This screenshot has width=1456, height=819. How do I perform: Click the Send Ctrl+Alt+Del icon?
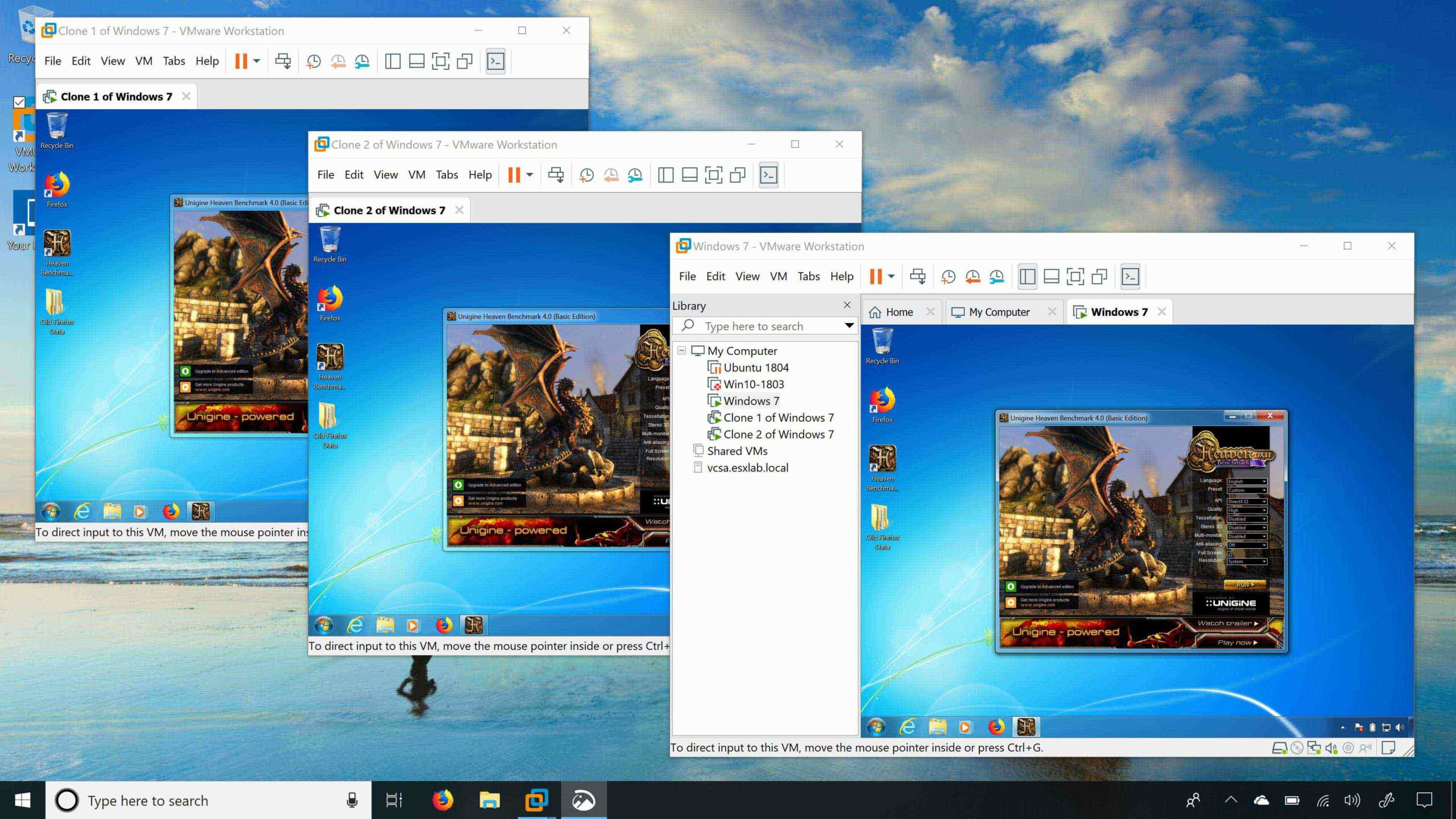pyautogui.click(x=917, y=276)
